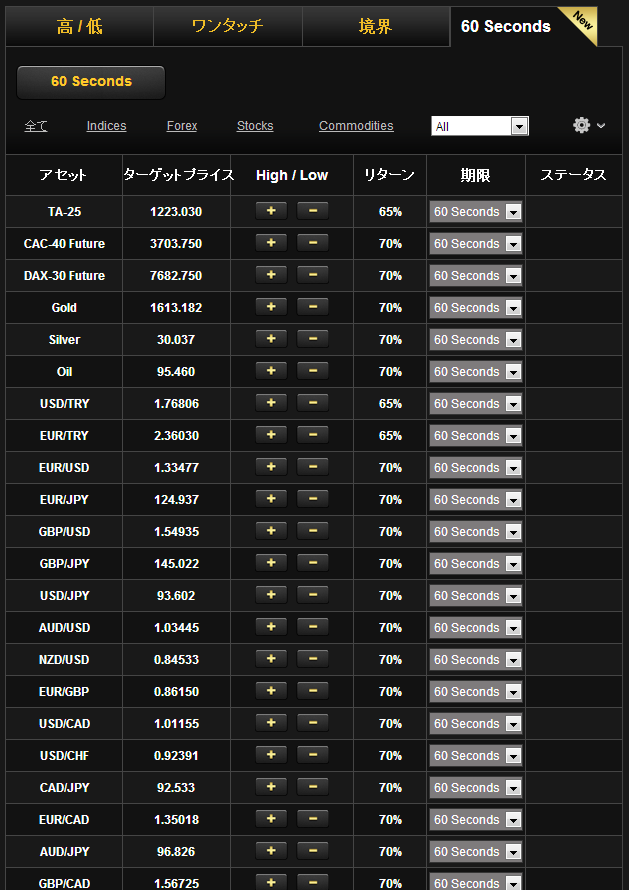This screenshot has height=890, width=629.
Task: Switch to the 高/低 tab
Action: tap(79, 26)
